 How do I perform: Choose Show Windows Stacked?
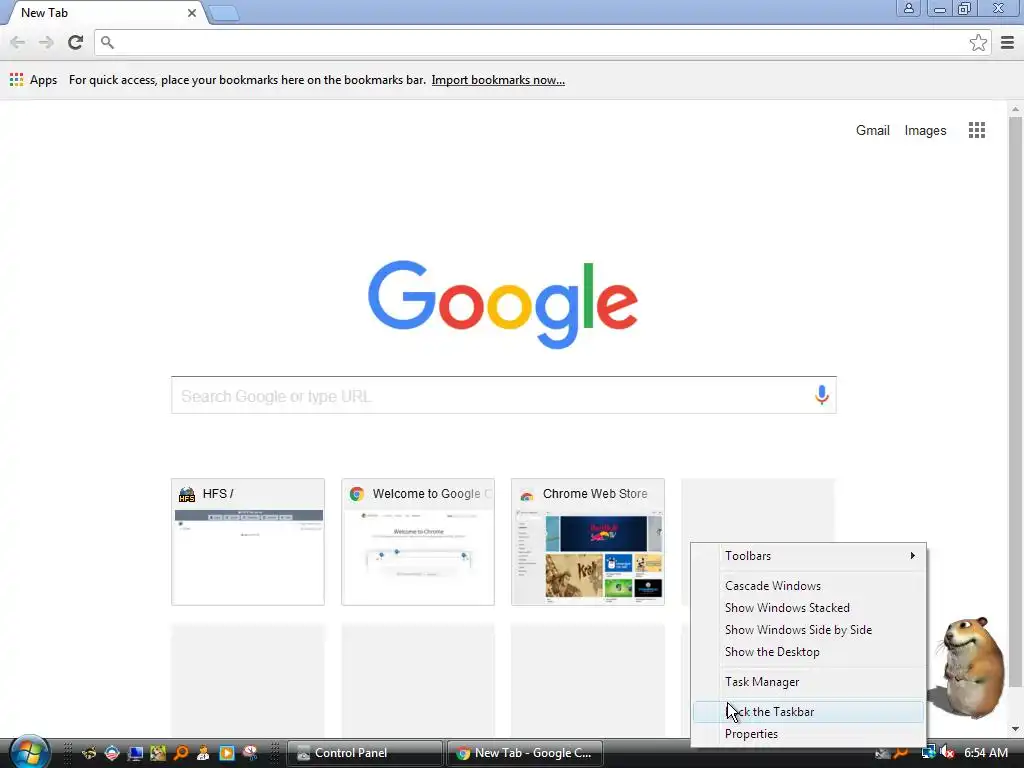tap(808, 608)
